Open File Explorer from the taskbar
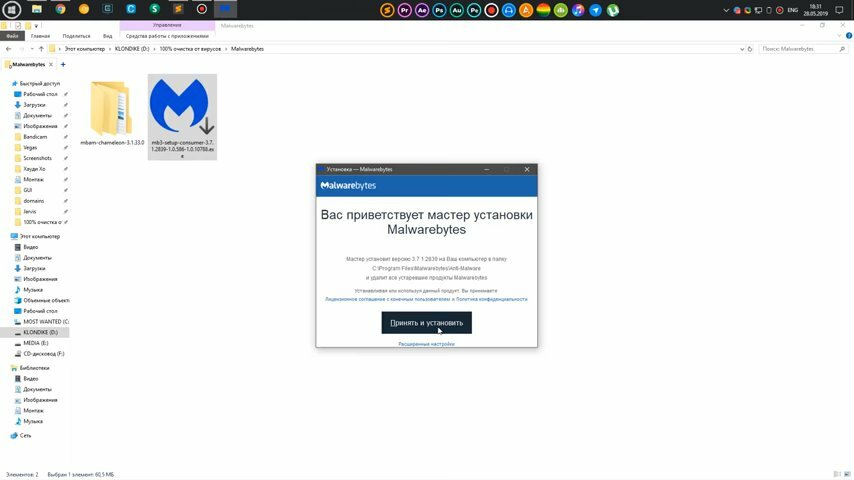The height and width of the screenshot is (480, 854). (36, 9)
